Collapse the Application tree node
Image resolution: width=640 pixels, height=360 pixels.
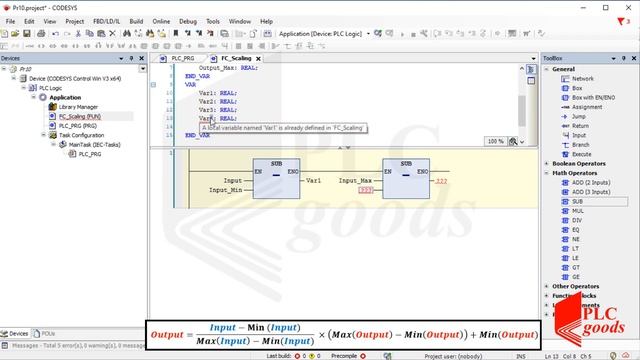[x=34, y=97]
